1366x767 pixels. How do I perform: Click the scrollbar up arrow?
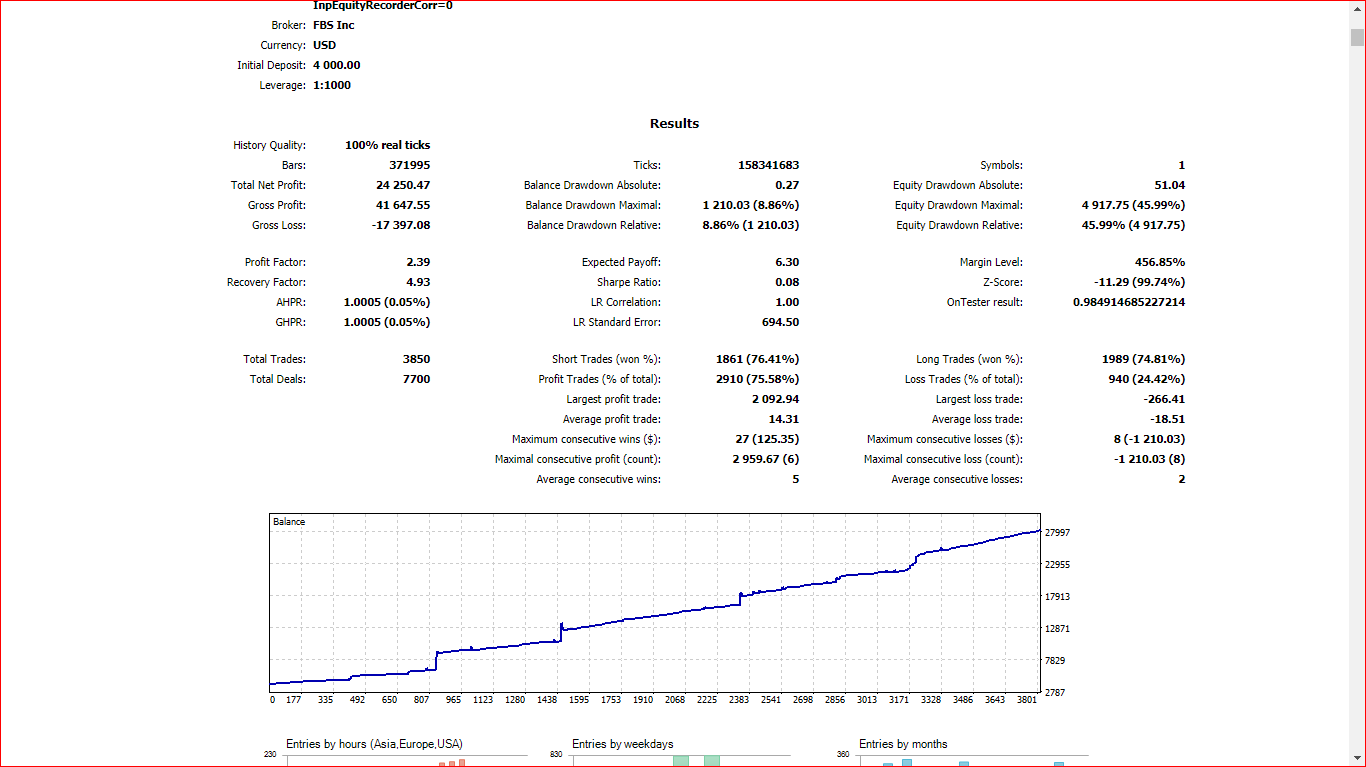point(1357,9)
